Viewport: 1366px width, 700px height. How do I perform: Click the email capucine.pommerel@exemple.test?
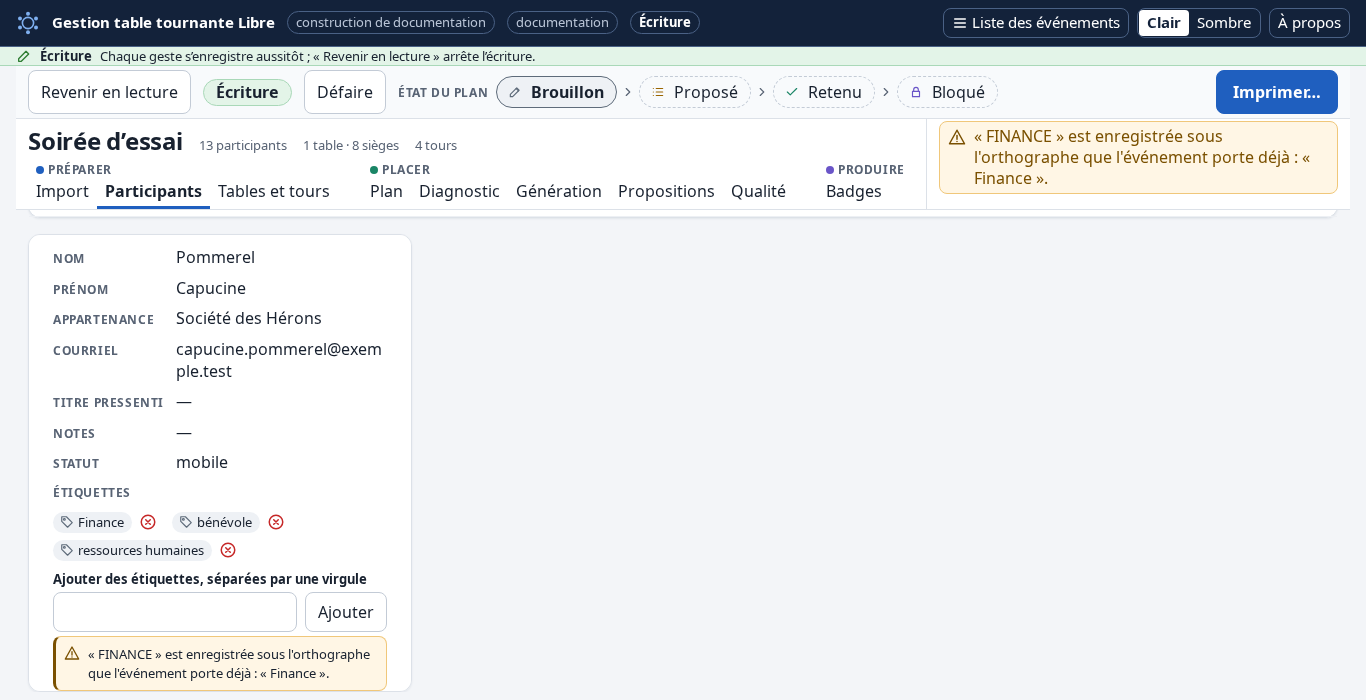pos(279,360)
